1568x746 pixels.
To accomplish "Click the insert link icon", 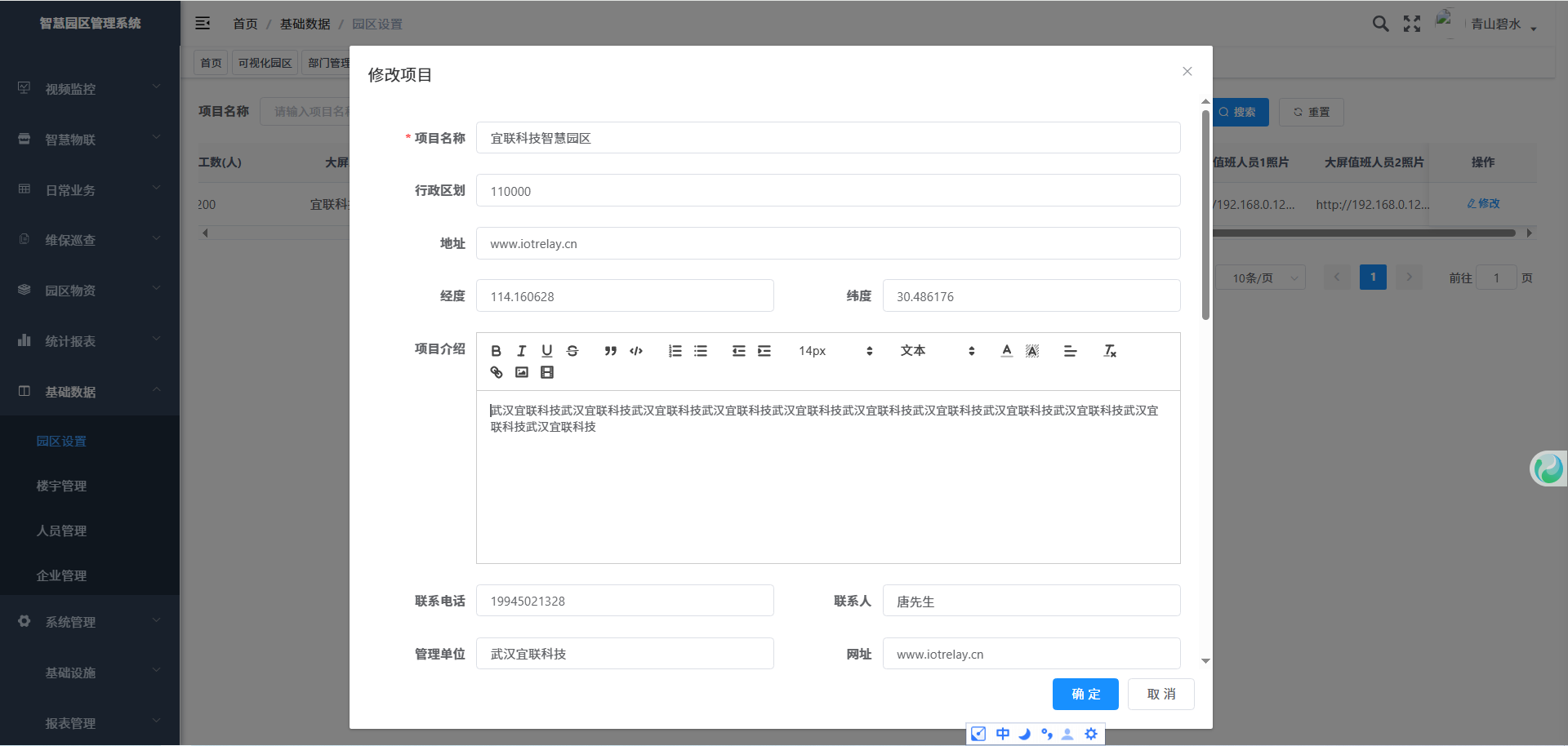I will pos(496,372).
